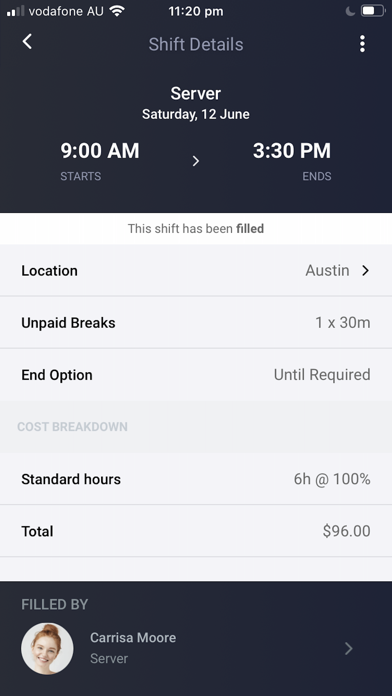Tap the Do Not Disturb moon icon
Image resolution: width=392 pixels, height=696 pixels.
pos(350,11)
